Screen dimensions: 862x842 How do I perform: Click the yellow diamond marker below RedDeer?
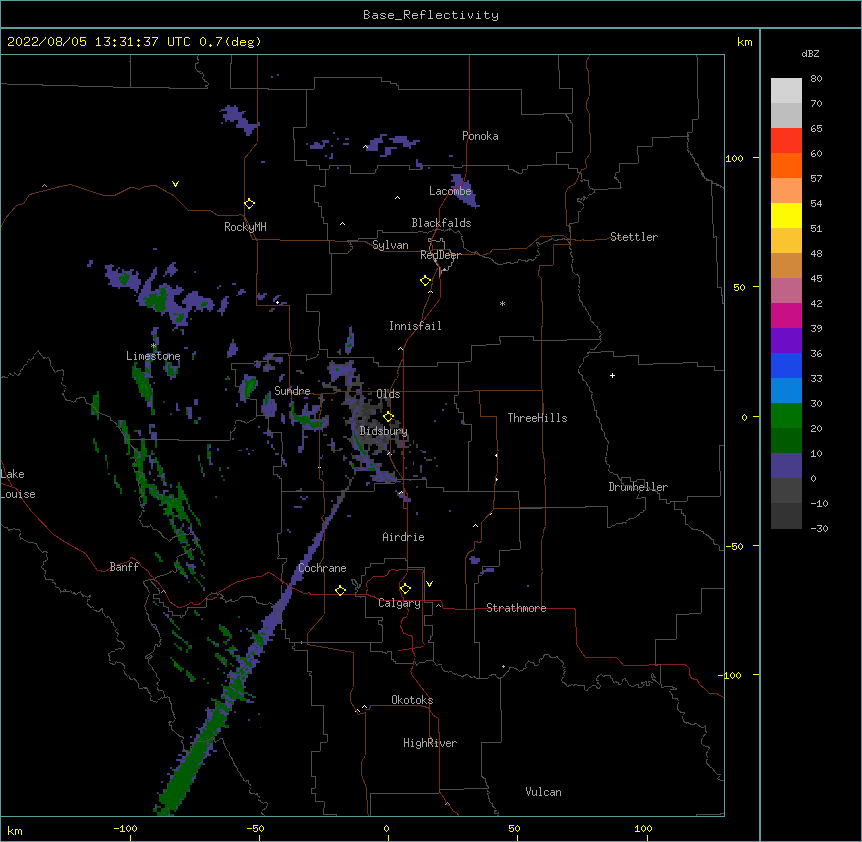(x=426, y=281)
